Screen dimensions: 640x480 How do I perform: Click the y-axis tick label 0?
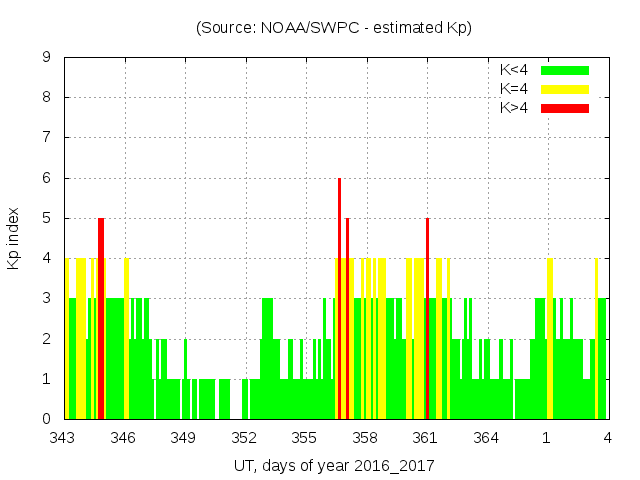tap(47, 420)
